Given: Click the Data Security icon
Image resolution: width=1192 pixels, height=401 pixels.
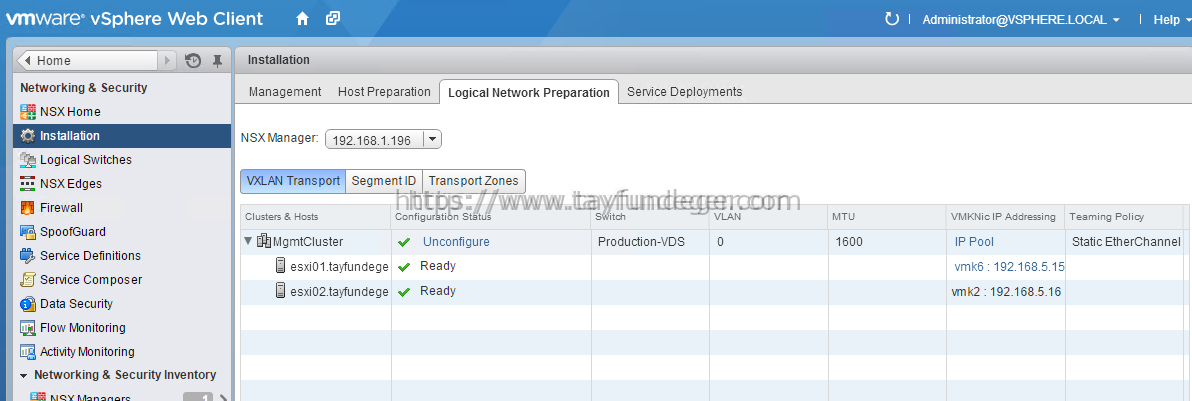Looking at the screenshot, I should point(28,304).
